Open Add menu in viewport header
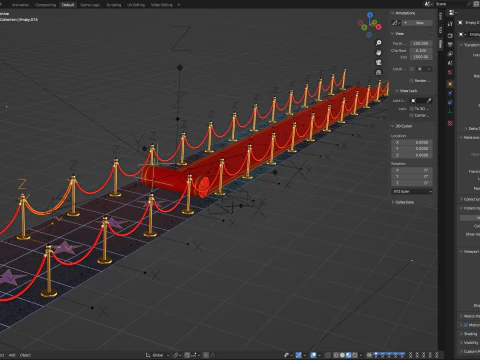 pos(12,355)
